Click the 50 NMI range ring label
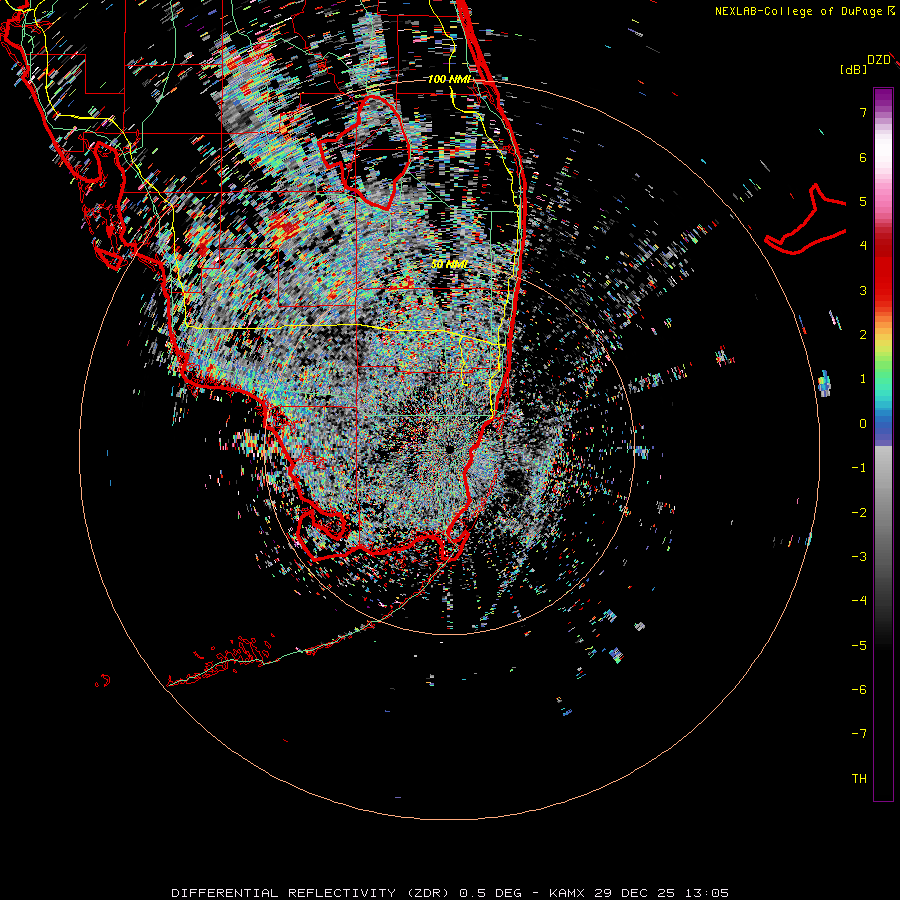The height and width of the screenshot is (900, 900). pos(449,264)
